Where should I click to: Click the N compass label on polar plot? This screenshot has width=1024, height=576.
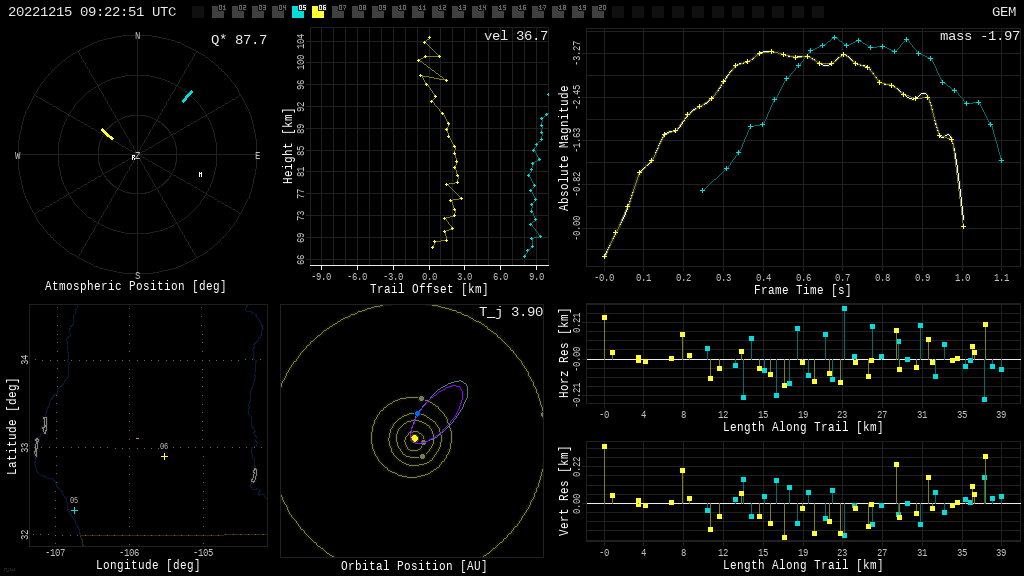pyautogui.click(x=138, y=37)
